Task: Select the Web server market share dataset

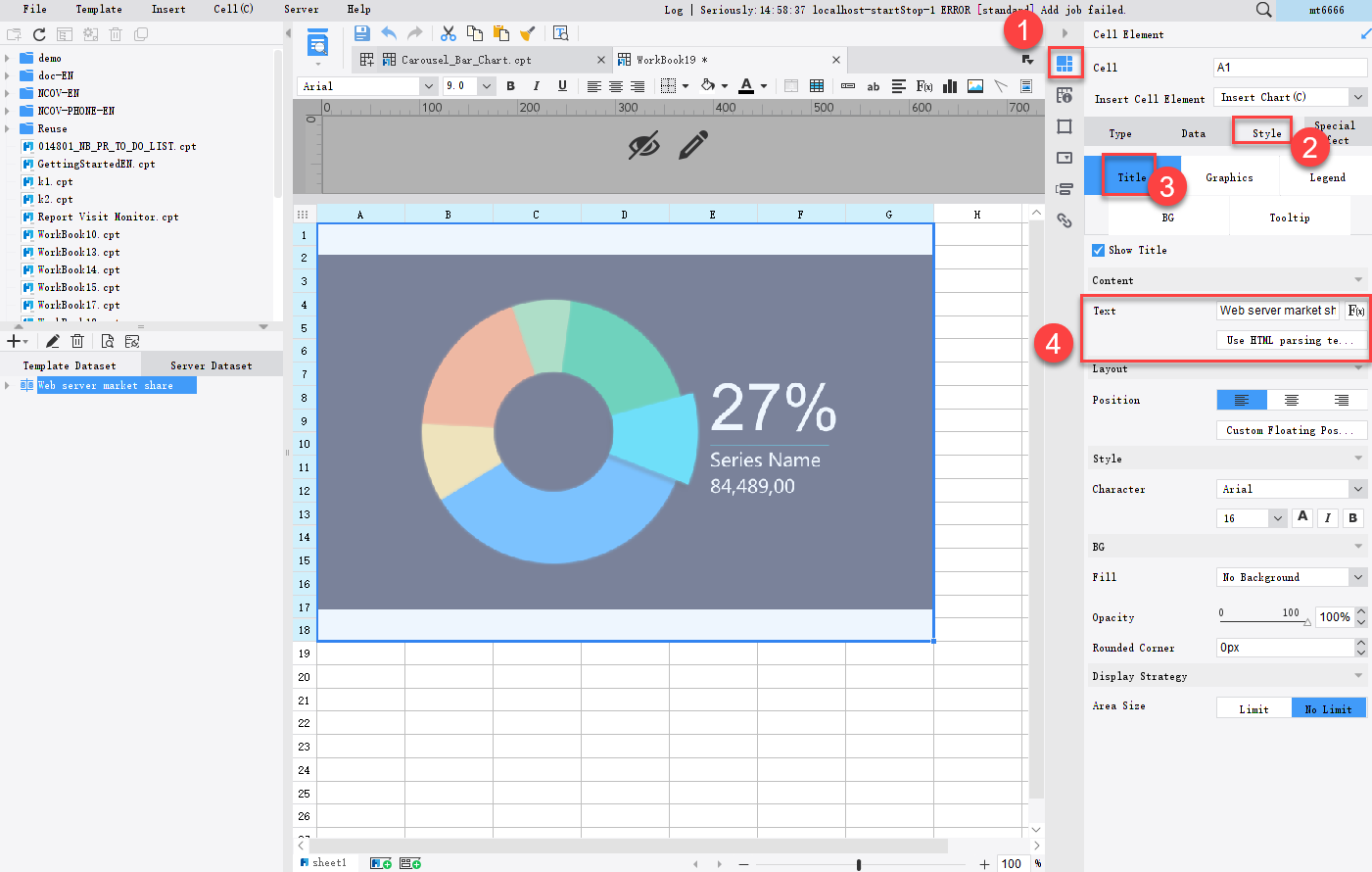Action: tap(117, 384)
